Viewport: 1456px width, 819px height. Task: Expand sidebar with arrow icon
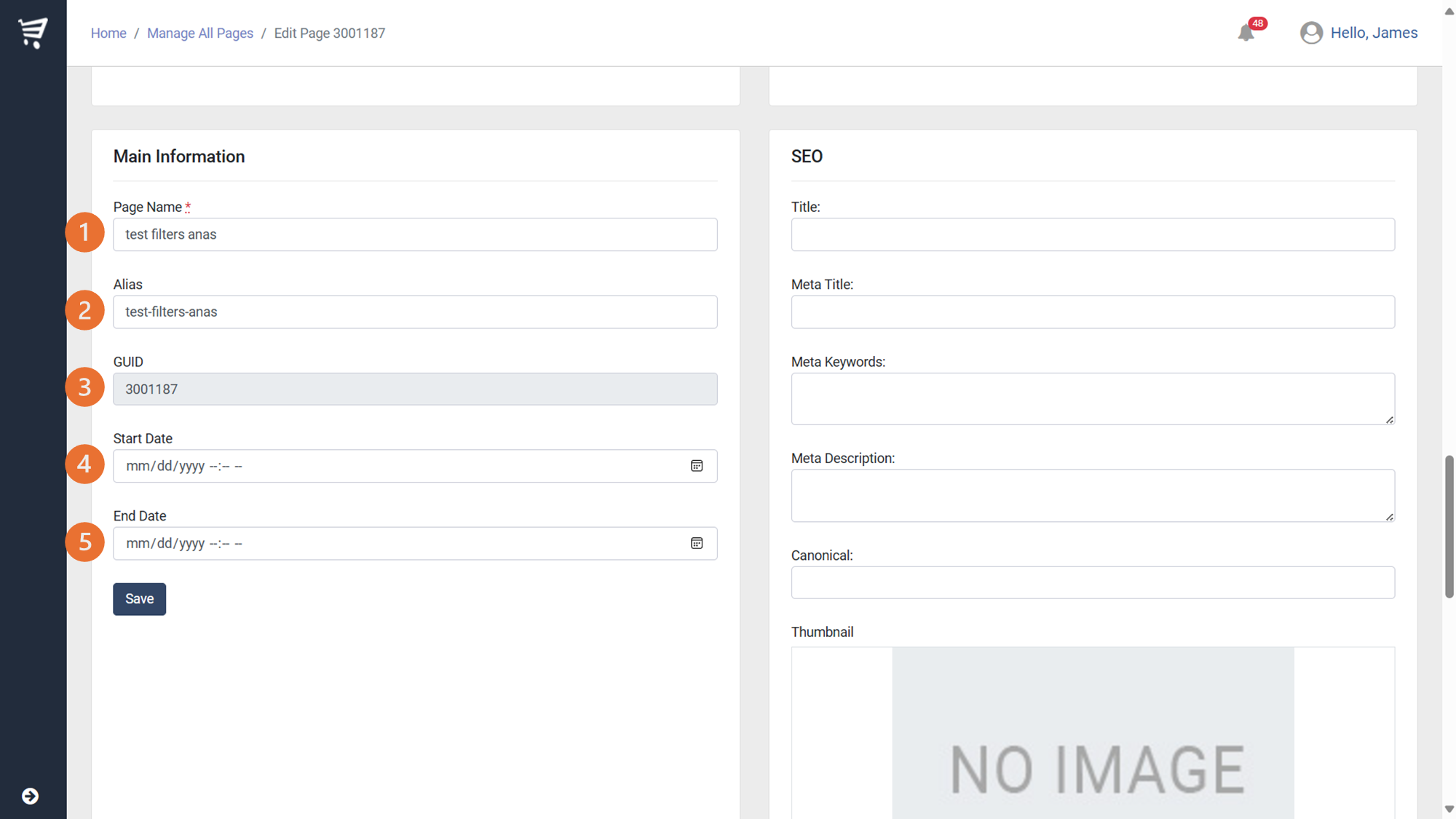(x=30, y=796)
